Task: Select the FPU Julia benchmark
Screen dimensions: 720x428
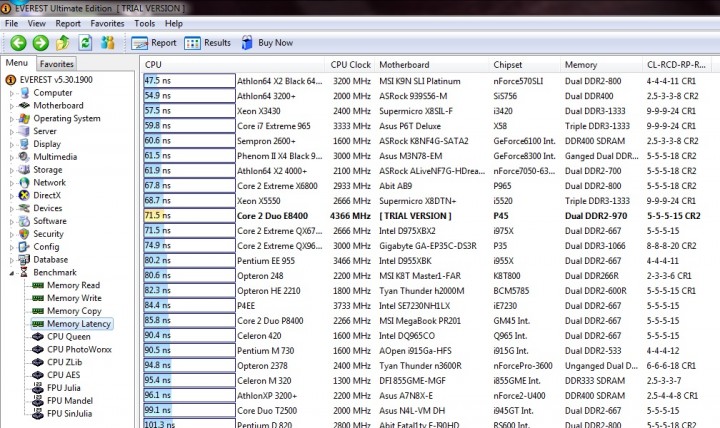Action: click(63, 389)
